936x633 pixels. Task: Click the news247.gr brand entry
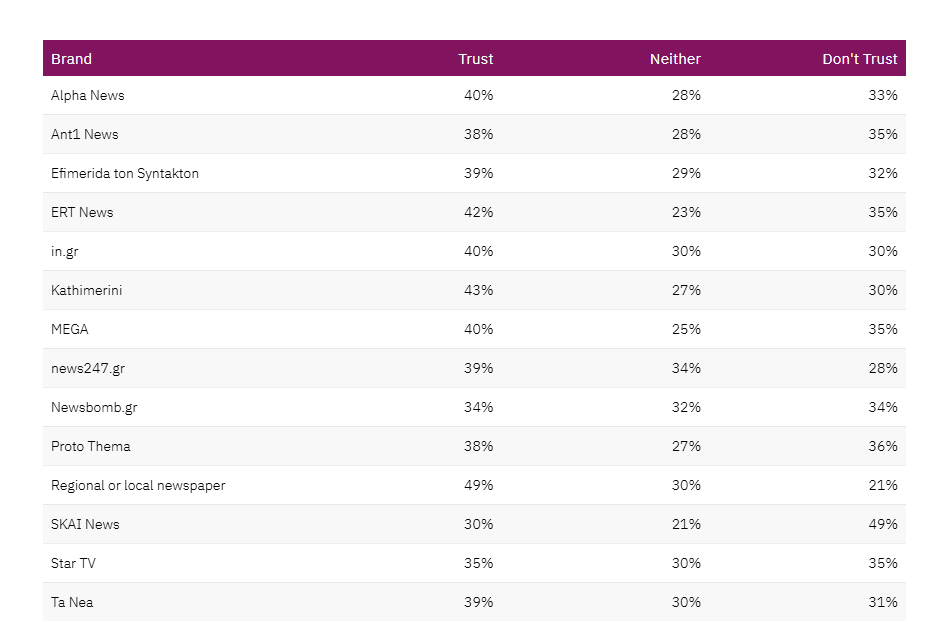88,369
